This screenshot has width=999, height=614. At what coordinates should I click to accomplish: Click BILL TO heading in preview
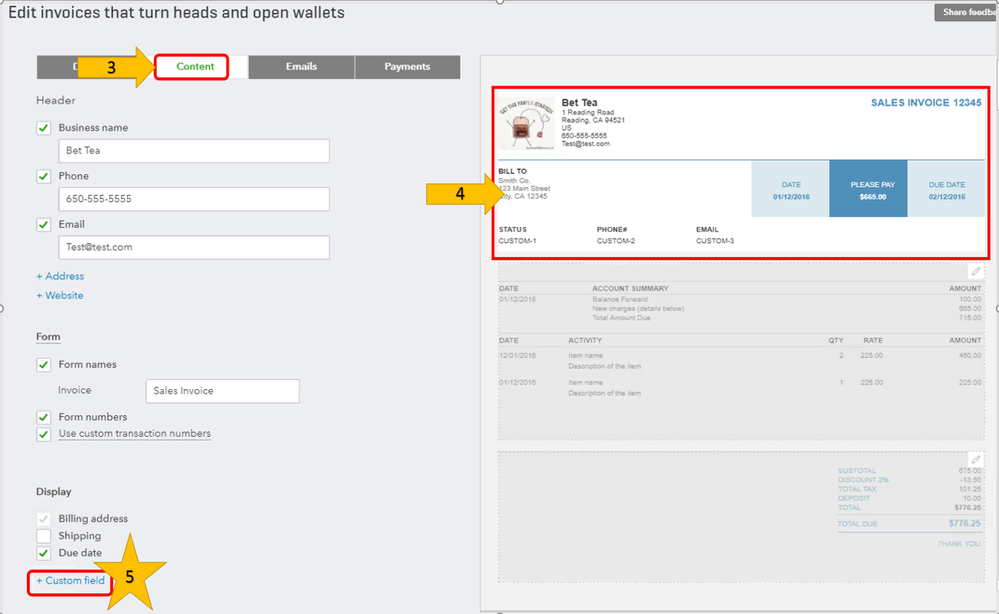click(512, 171)
